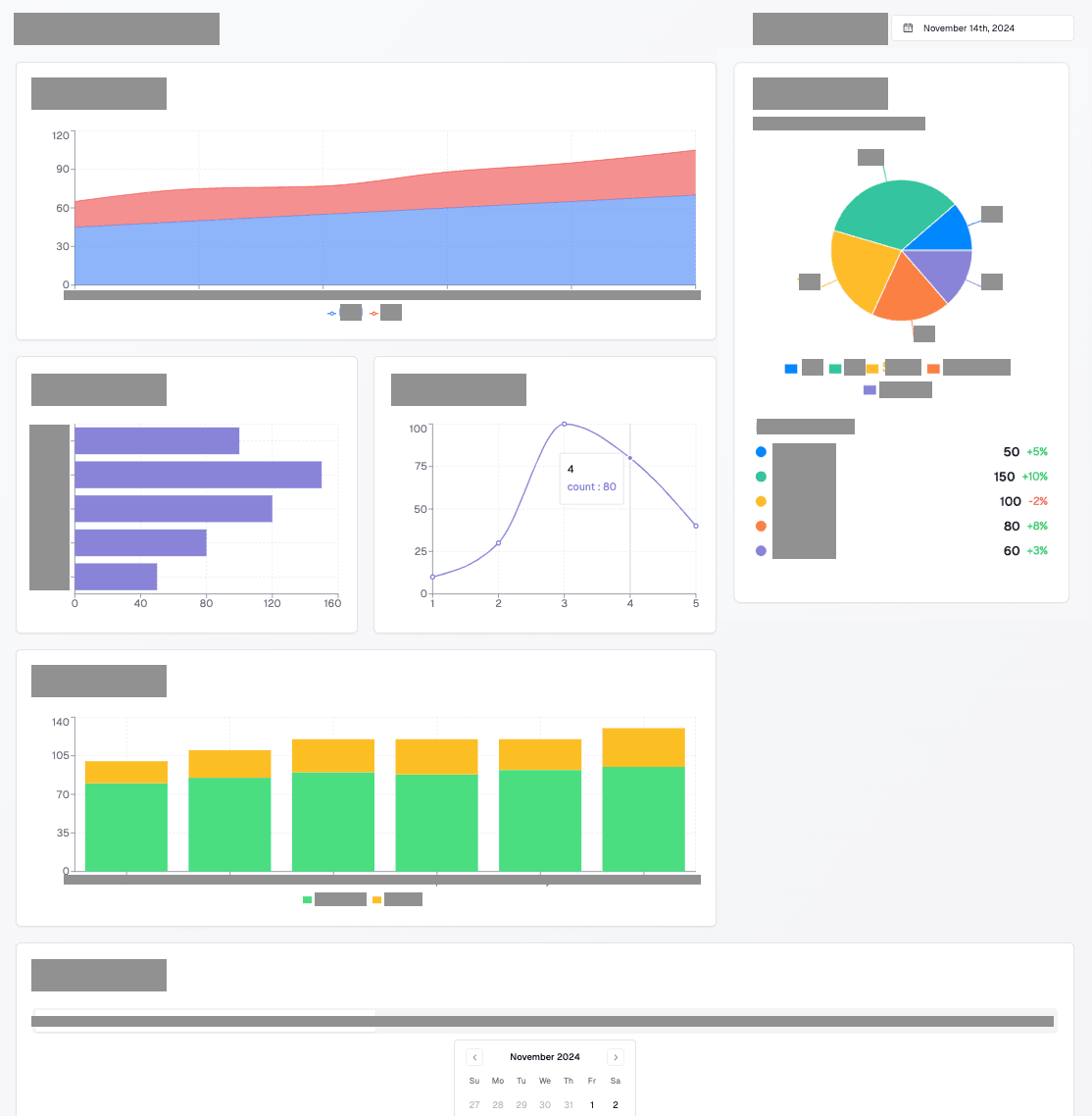Pick Saturday the 2nd in the calendar

[x=616, y=1104]
